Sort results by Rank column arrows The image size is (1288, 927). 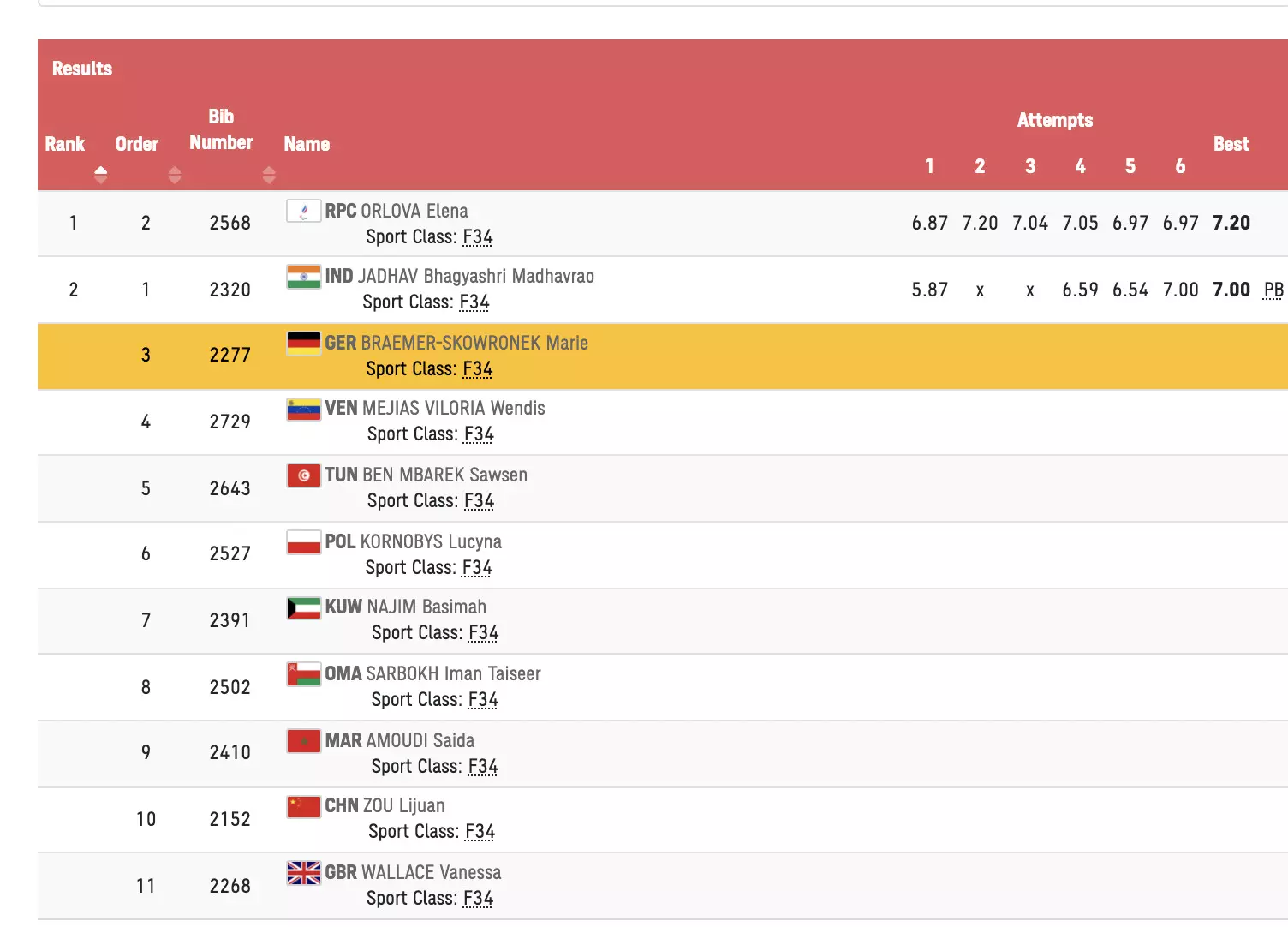[x=101, y=175]
